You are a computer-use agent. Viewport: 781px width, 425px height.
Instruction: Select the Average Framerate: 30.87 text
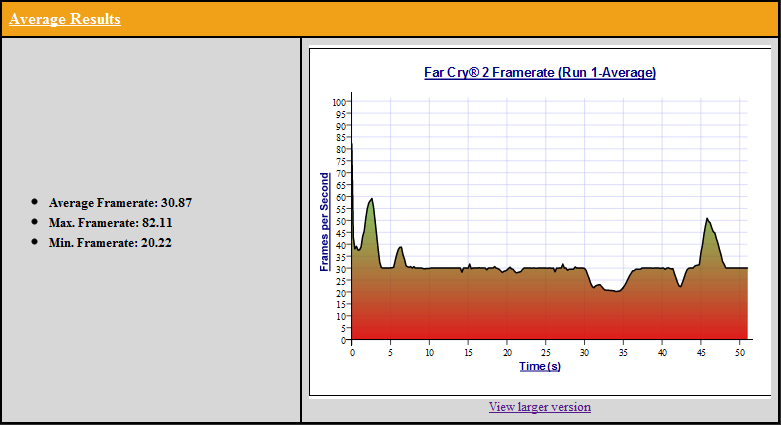[x=120, y=203]
